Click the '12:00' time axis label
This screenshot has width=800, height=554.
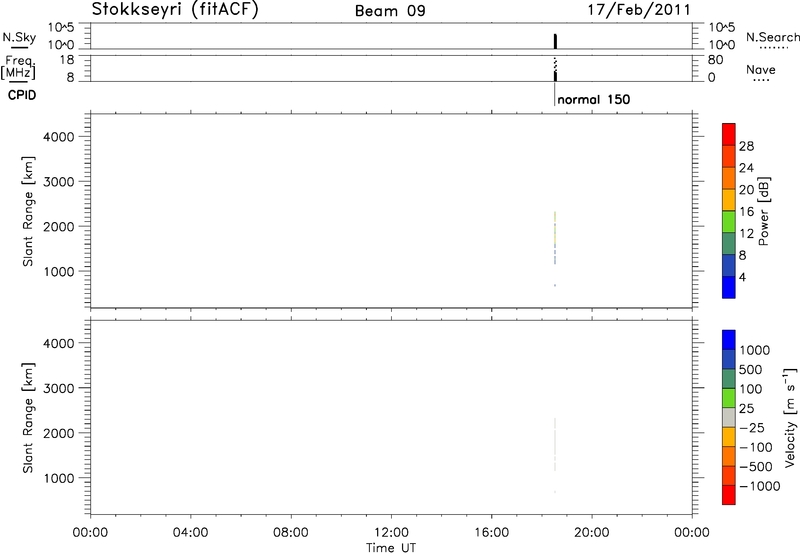pyautogui.click(x=391, y=533)
